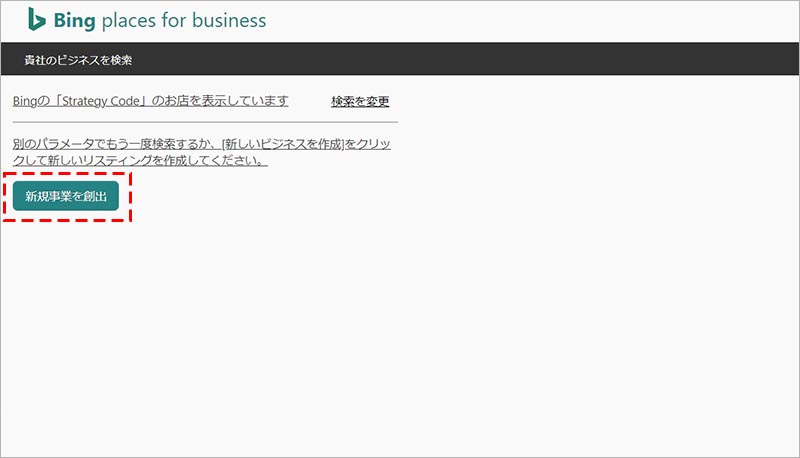800x458 pixels.
Task: Click the のお店を表示しています text
Action: (x=224, y=102)
